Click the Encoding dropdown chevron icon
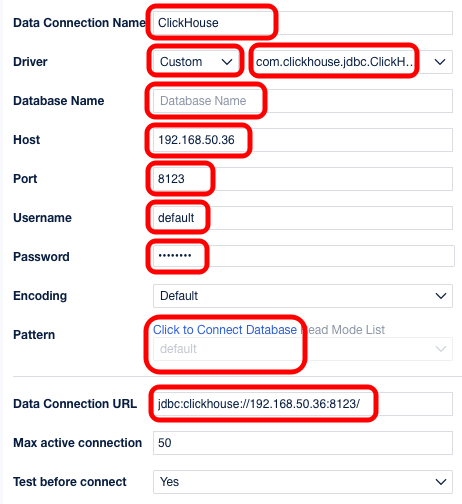The image size is (462, 504). (x=441, y=296)
